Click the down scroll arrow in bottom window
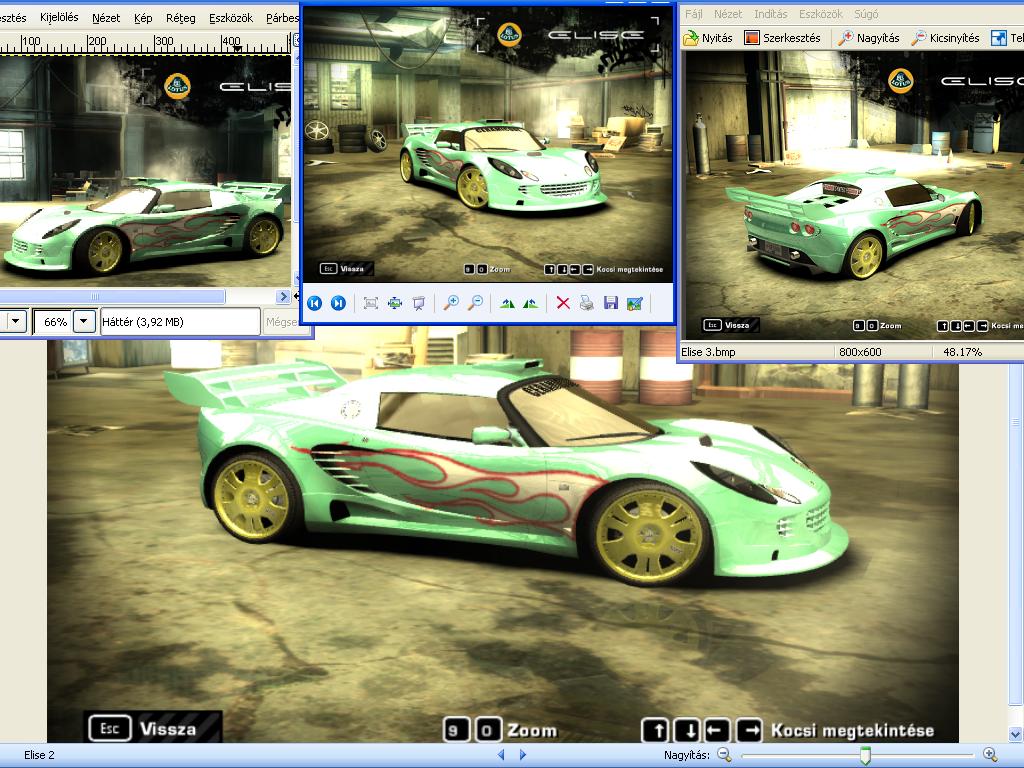 pyautogui.click(x=1016, y=735)
